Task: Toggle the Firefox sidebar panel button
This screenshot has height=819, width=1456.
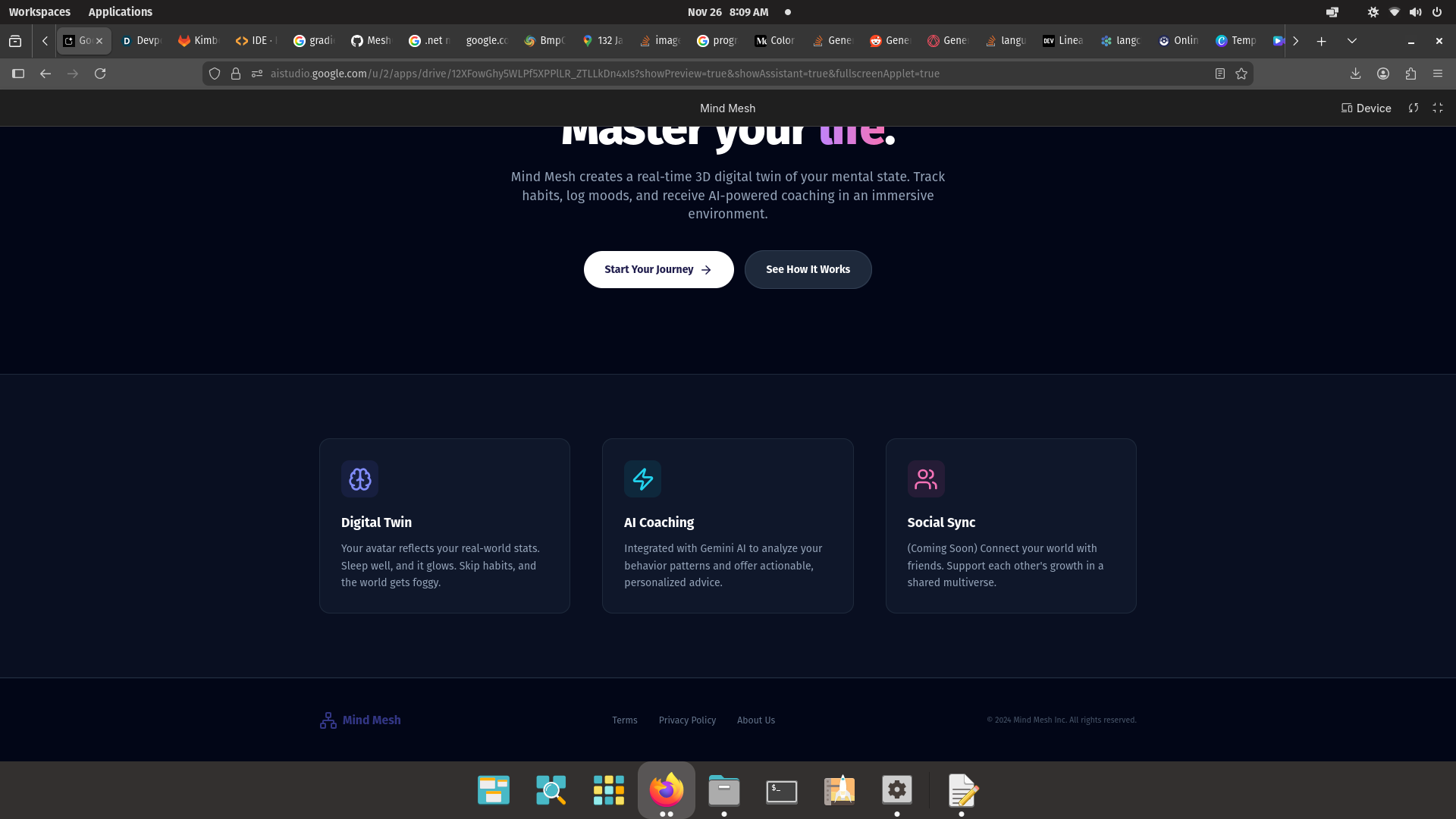Action: pos(18,74)
